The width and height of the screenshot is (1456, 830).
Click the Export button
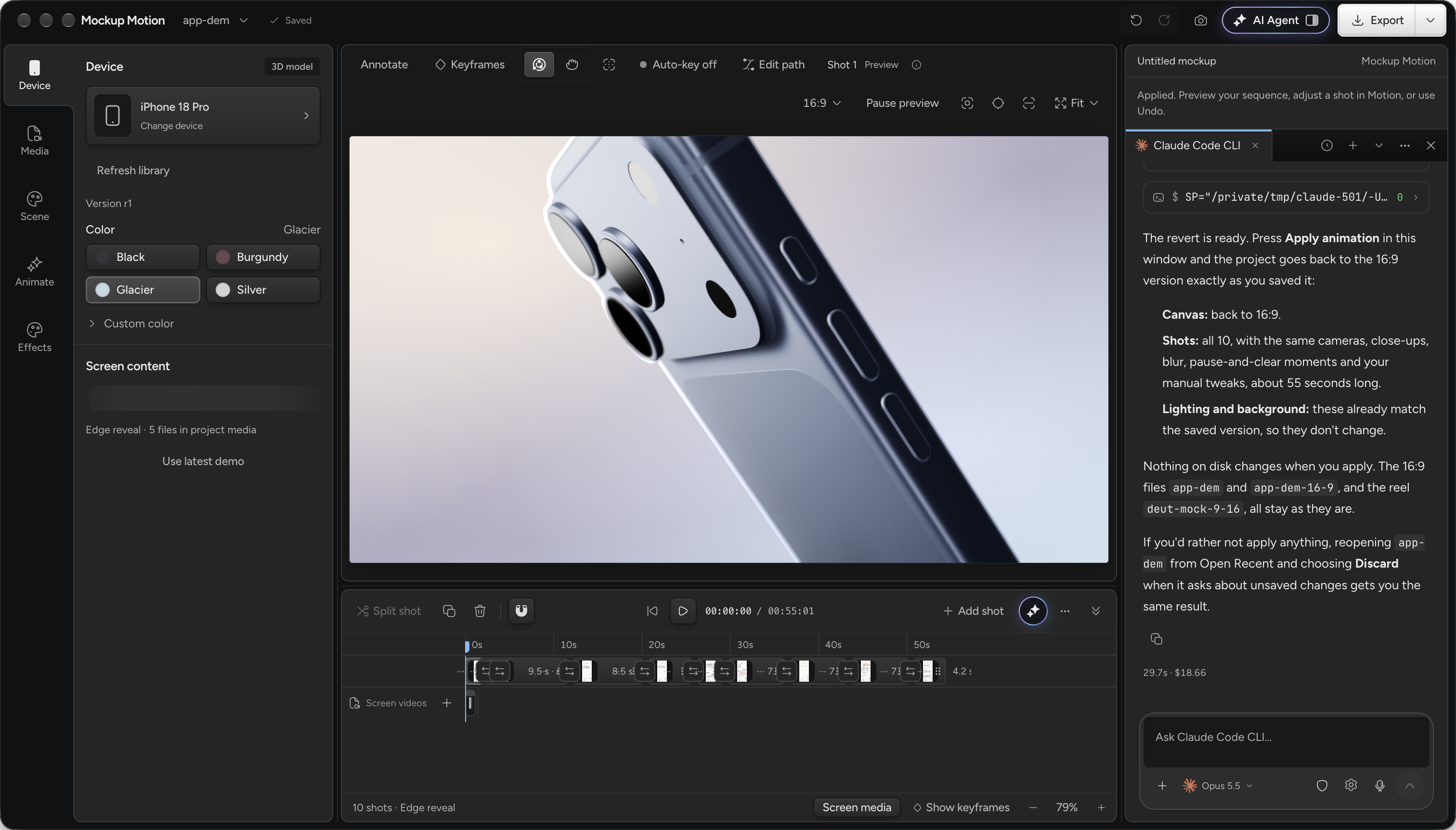click(x=1377, y=21)
